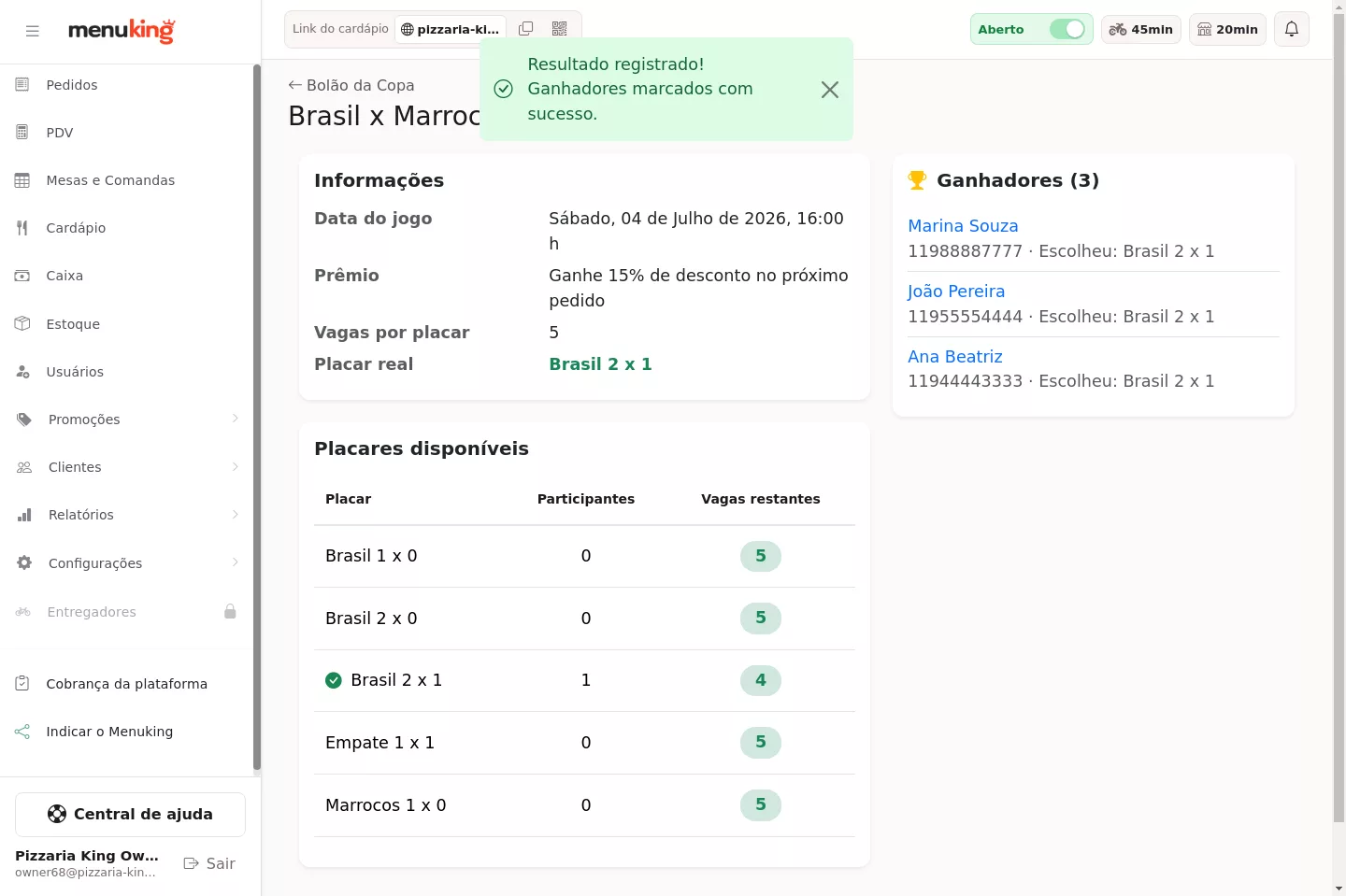1346x896 pixels.
Task: Click the sidebar vertical scrollbar
Action: coord(257,419)
